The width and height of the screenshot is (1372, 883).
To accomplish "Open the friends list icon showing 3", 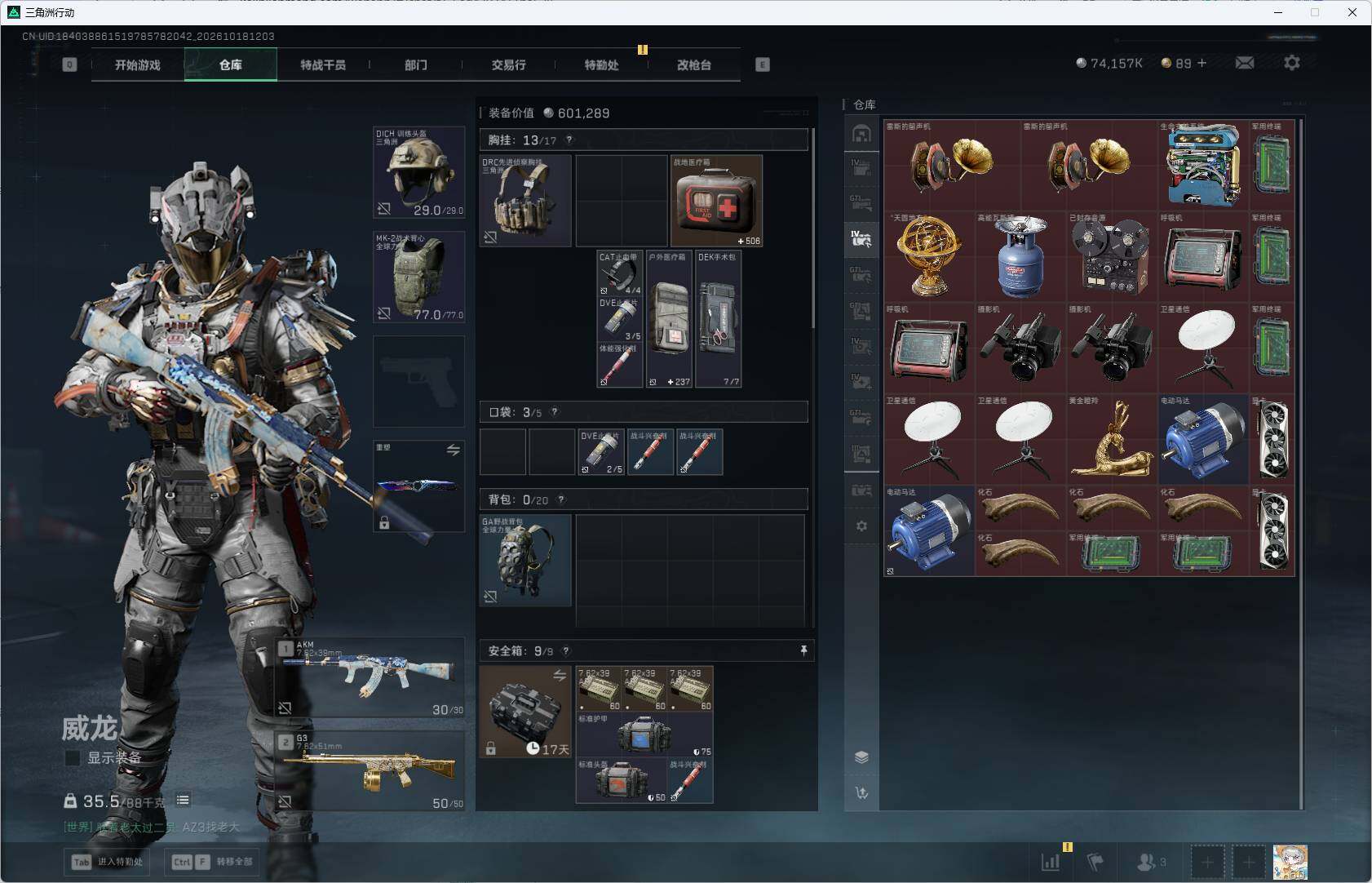I will pos(1151,862).
